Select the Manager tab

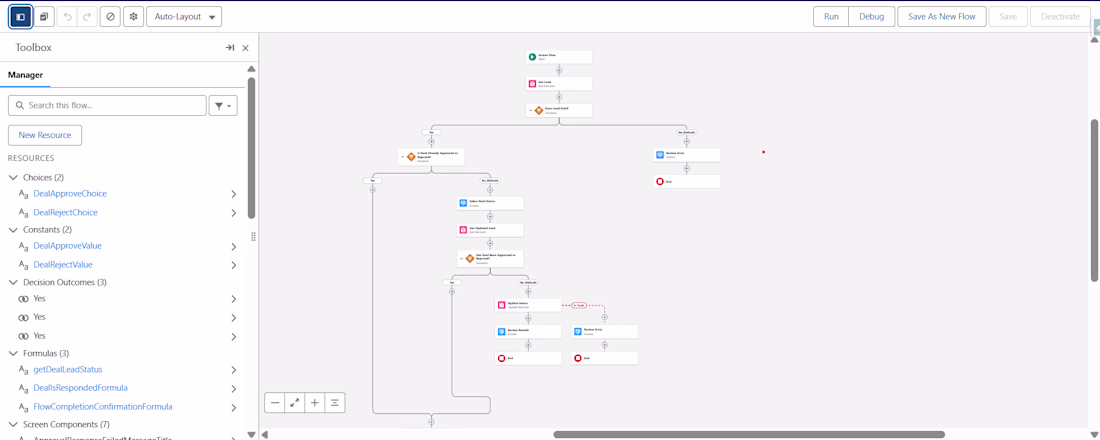click(25, 74)
